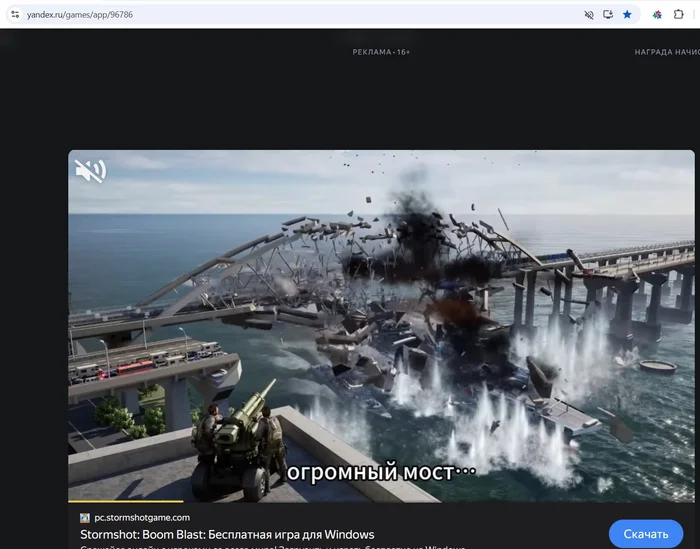Click the blue Скачать download button
The width and height of the screenshot is (700, 549).
tap(645, 534)
